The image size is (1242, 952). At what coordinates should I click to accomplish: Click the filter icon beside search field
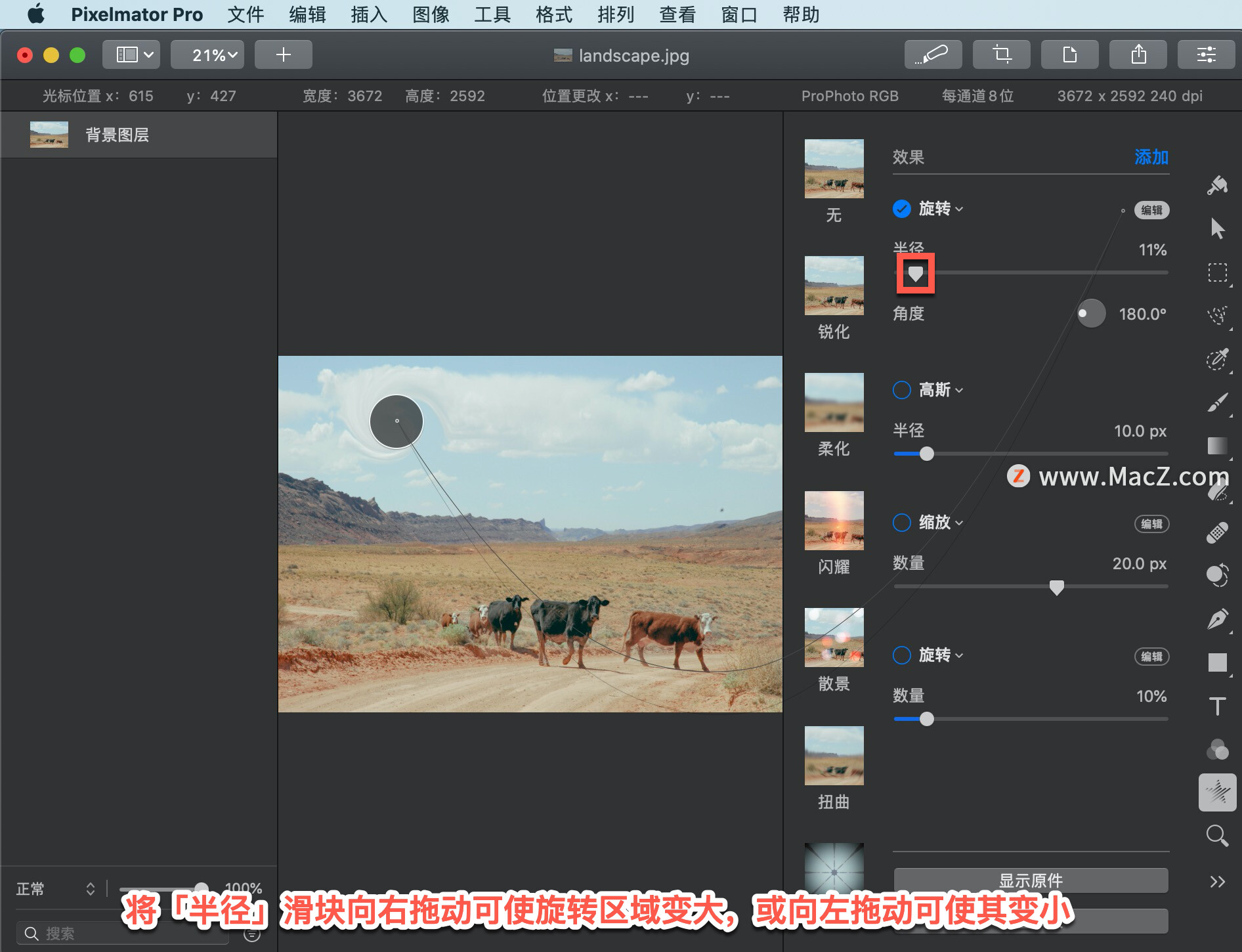click(252, 934)
